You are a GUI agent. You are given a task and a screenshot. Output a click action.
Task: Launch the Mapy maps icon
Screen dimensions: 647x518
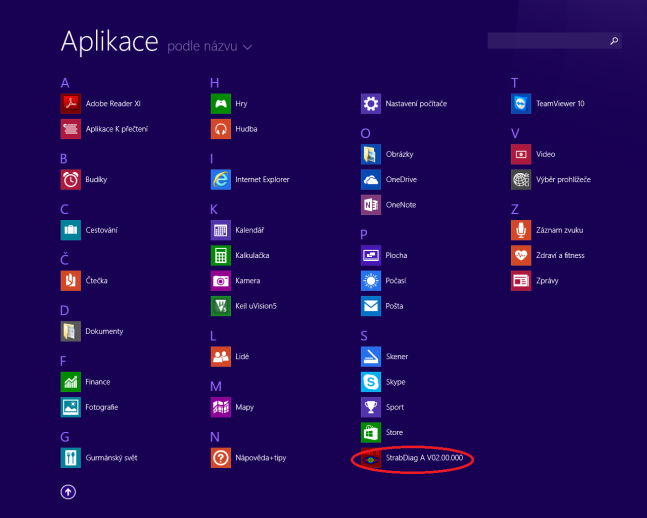tap(221, 407)
